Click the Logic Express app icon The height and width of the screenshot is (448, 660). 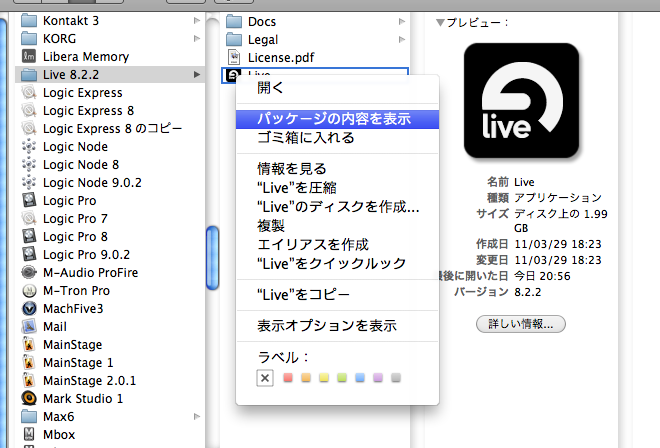(29, 92)
